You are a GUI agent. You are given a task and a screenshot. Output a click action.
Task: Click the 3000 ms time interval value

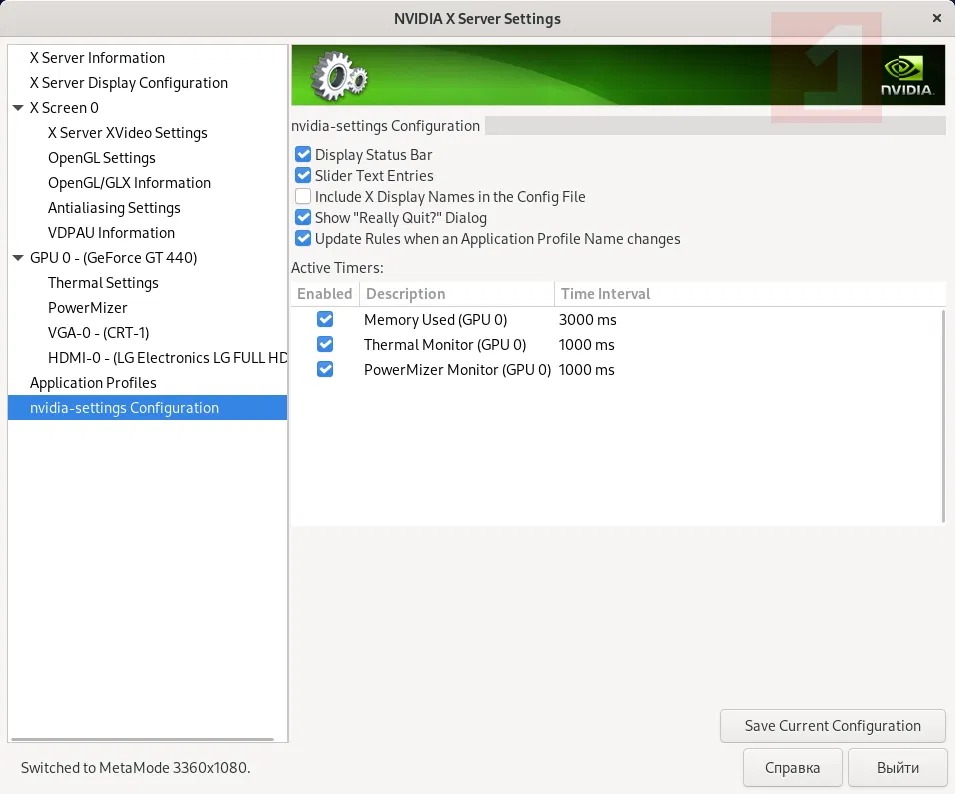(588, 320)
